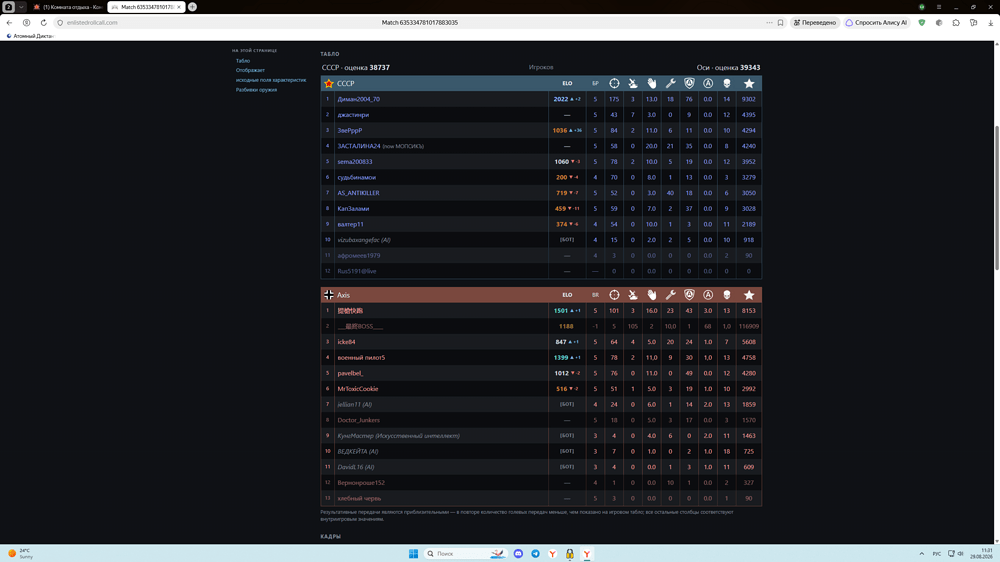Sort Axis table by kills crosshair icon
Screen dimensions: 1000x562
click(614, 295)
